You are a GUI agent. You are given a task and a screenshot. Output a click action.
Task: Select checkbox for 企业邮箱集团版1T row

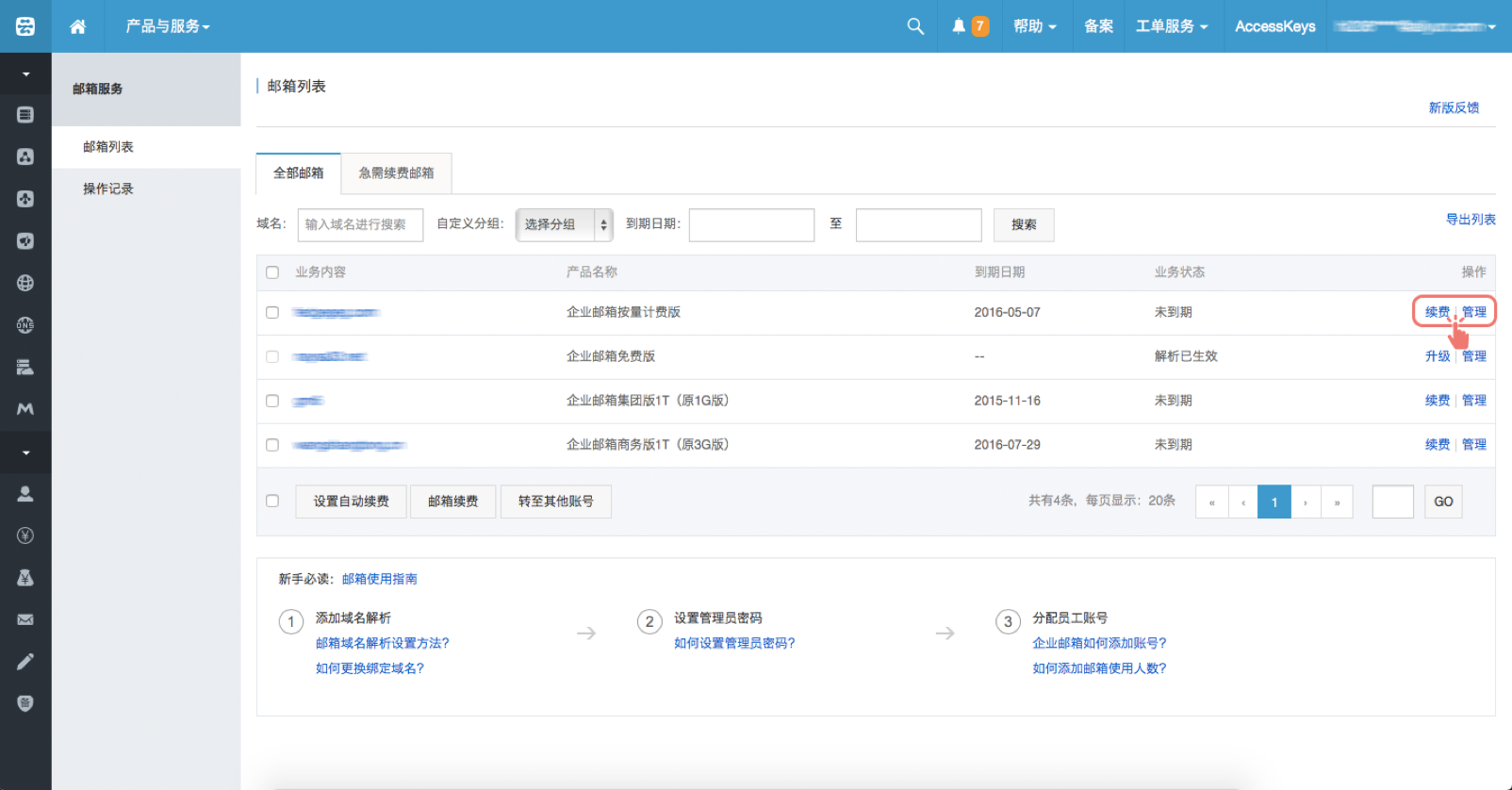point(272,401)
